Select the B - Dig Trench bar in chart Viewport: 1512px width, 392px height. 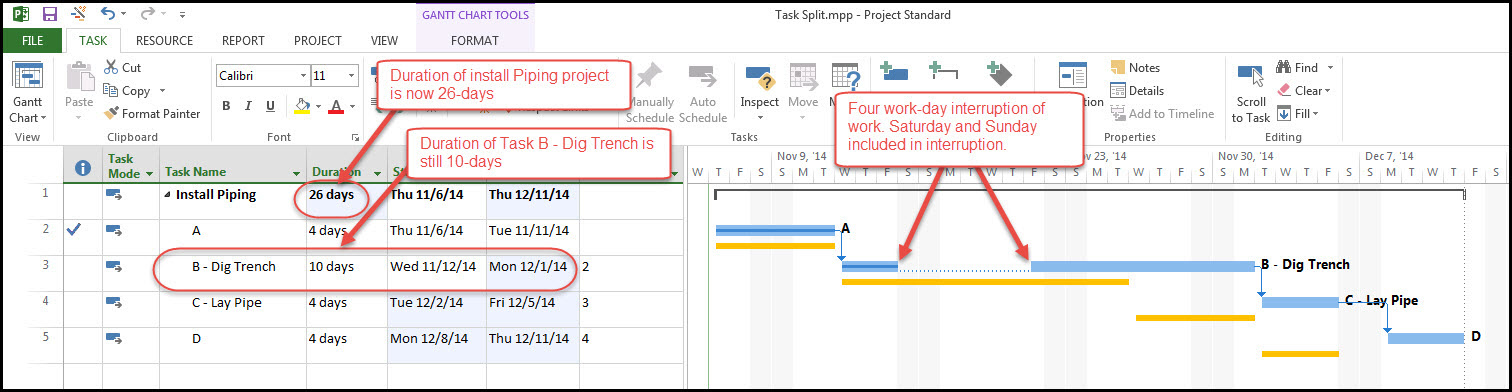1048,266
